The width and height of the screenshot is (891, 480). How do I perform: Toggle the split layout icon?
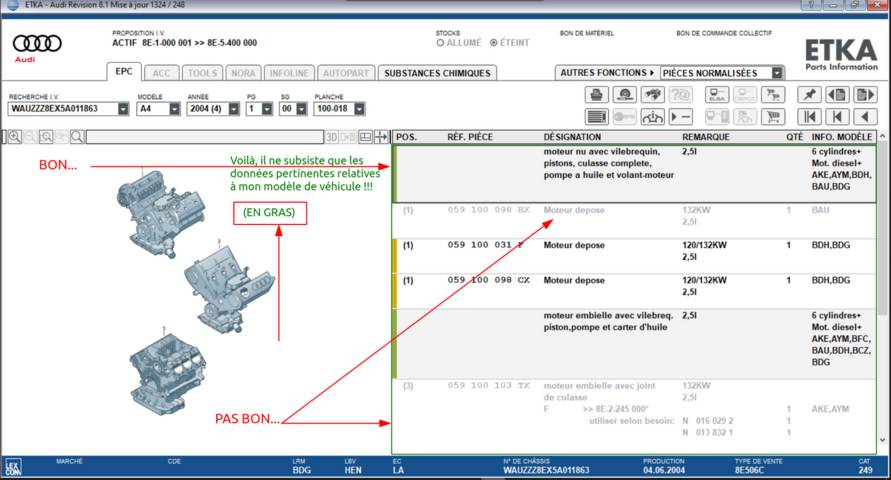coord(365,137)
